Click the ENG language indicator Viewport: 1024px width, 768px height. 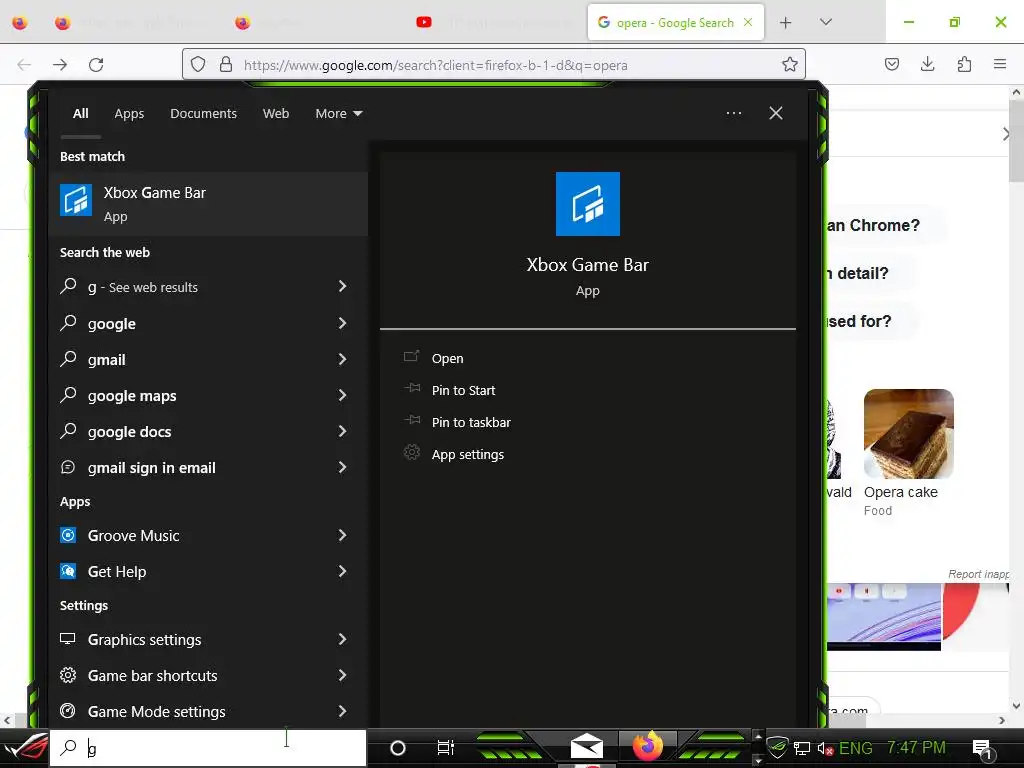(856, 748)
